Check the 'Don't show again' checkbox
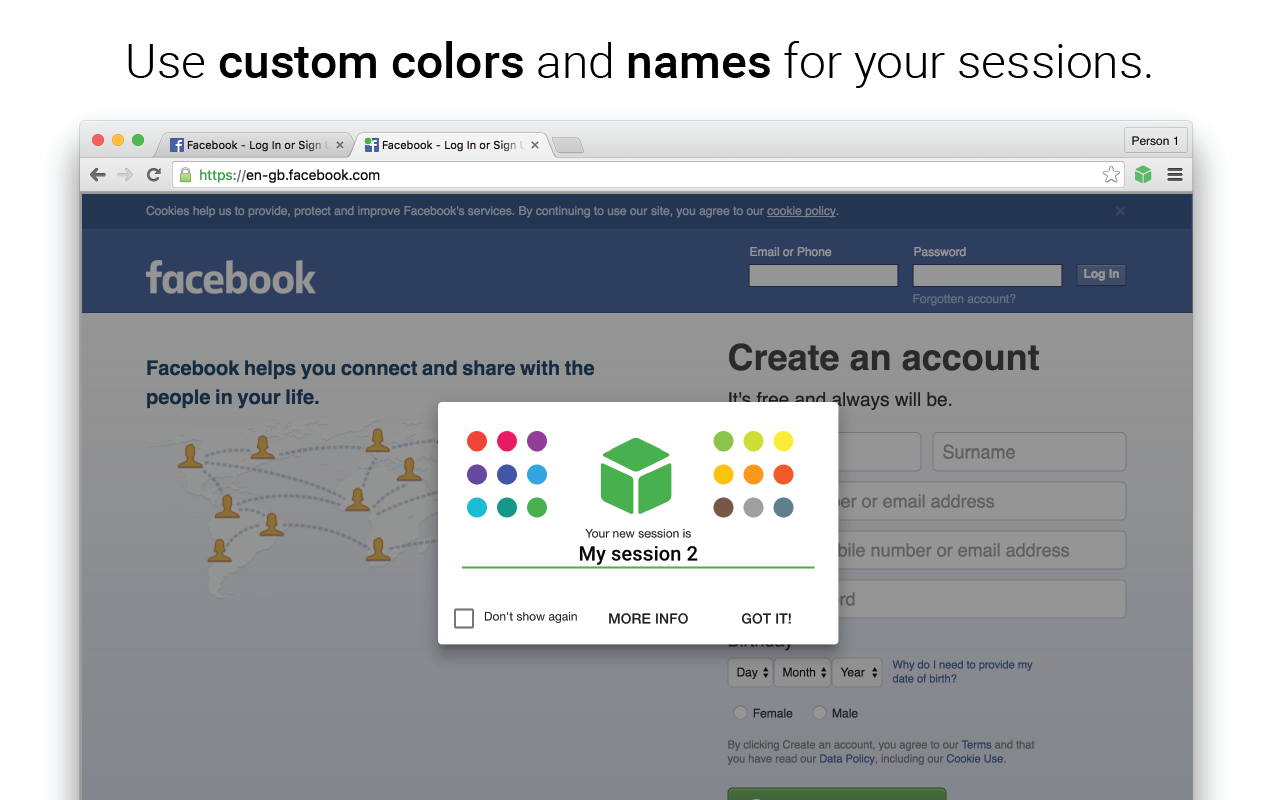Screen dimensions: 1280x800 [x=463, y=618]
